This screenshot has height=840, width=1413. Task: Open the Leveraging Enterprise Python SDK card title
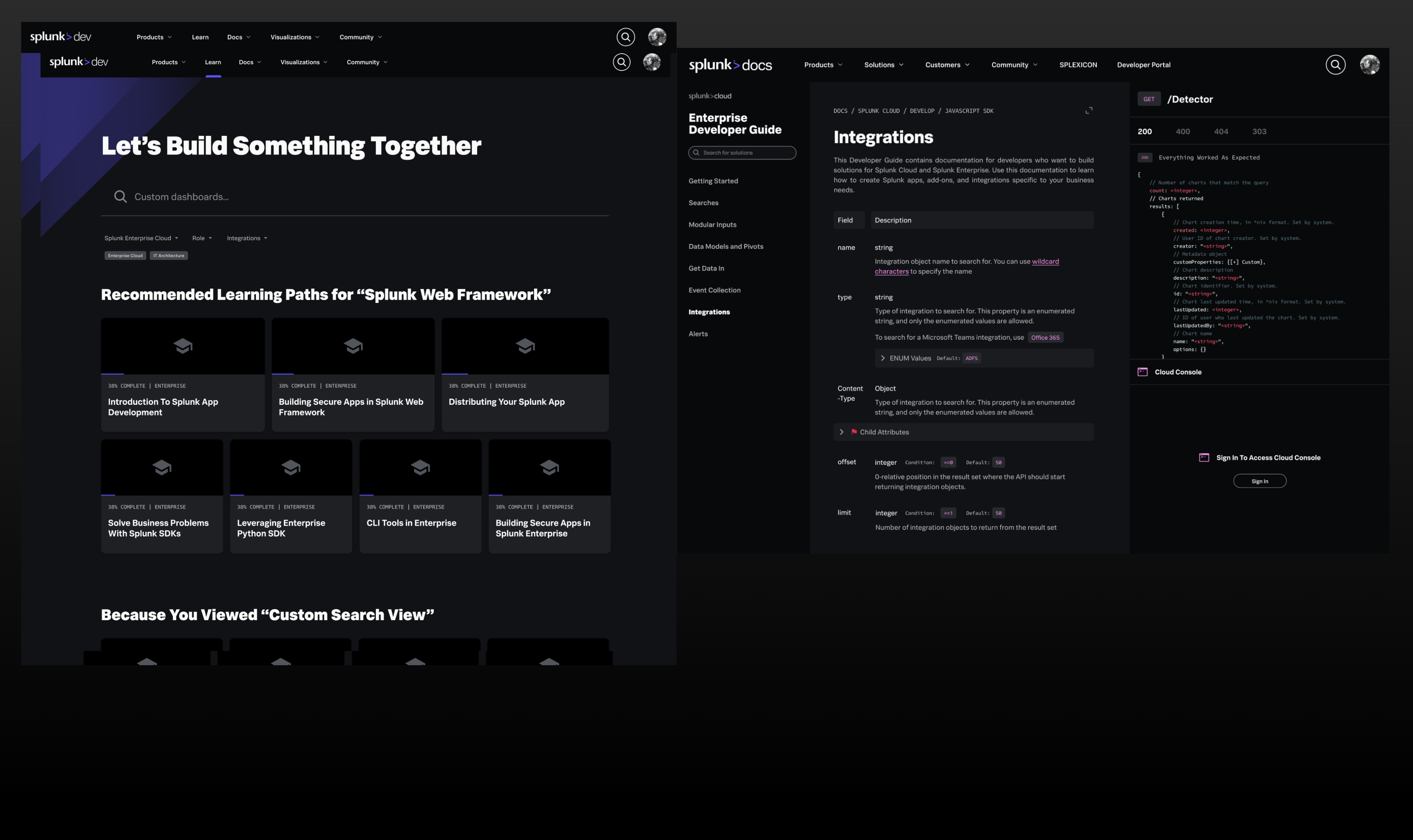click(281, 528)
